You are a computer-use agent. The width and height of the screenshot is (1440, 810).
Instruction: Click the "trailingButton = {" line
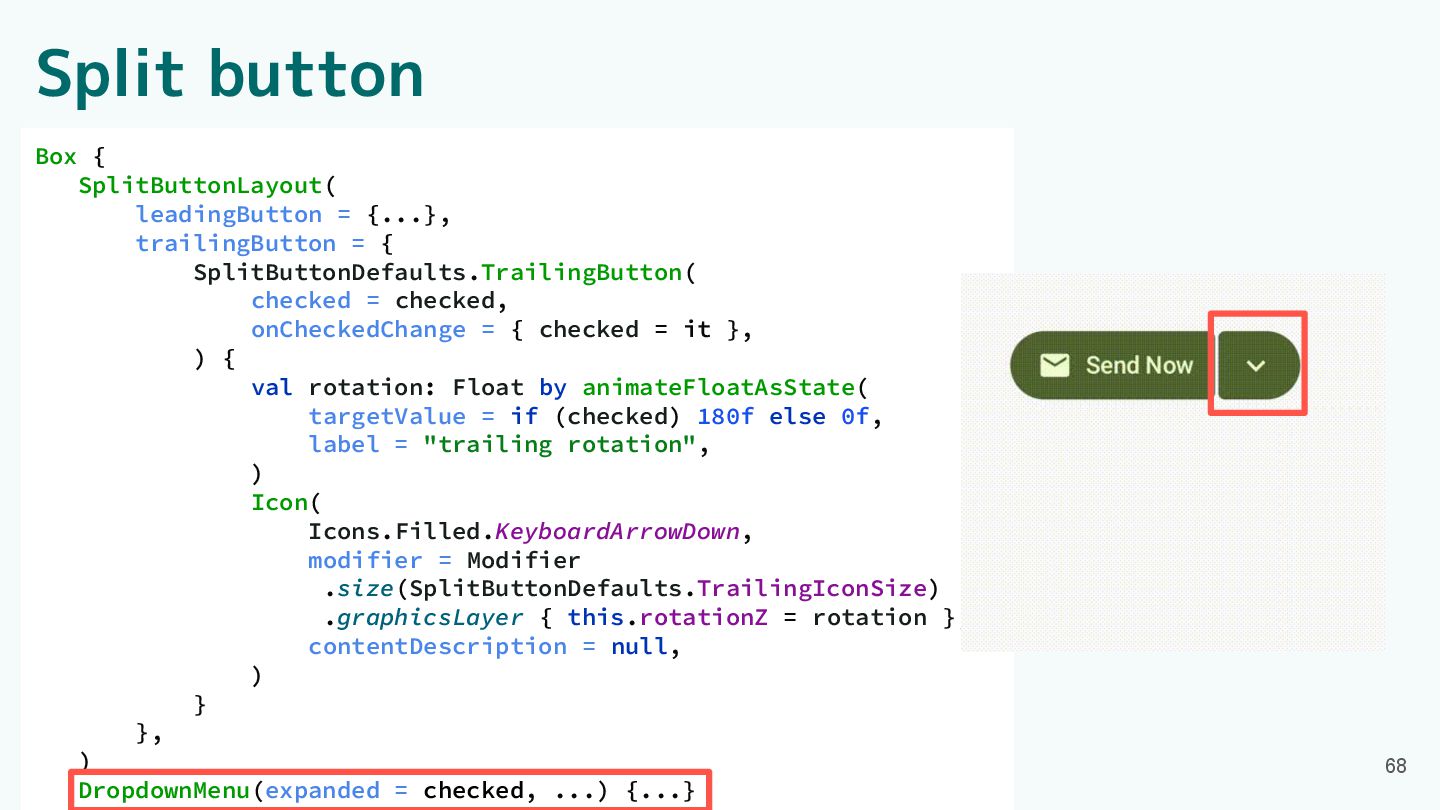[265, 244]
